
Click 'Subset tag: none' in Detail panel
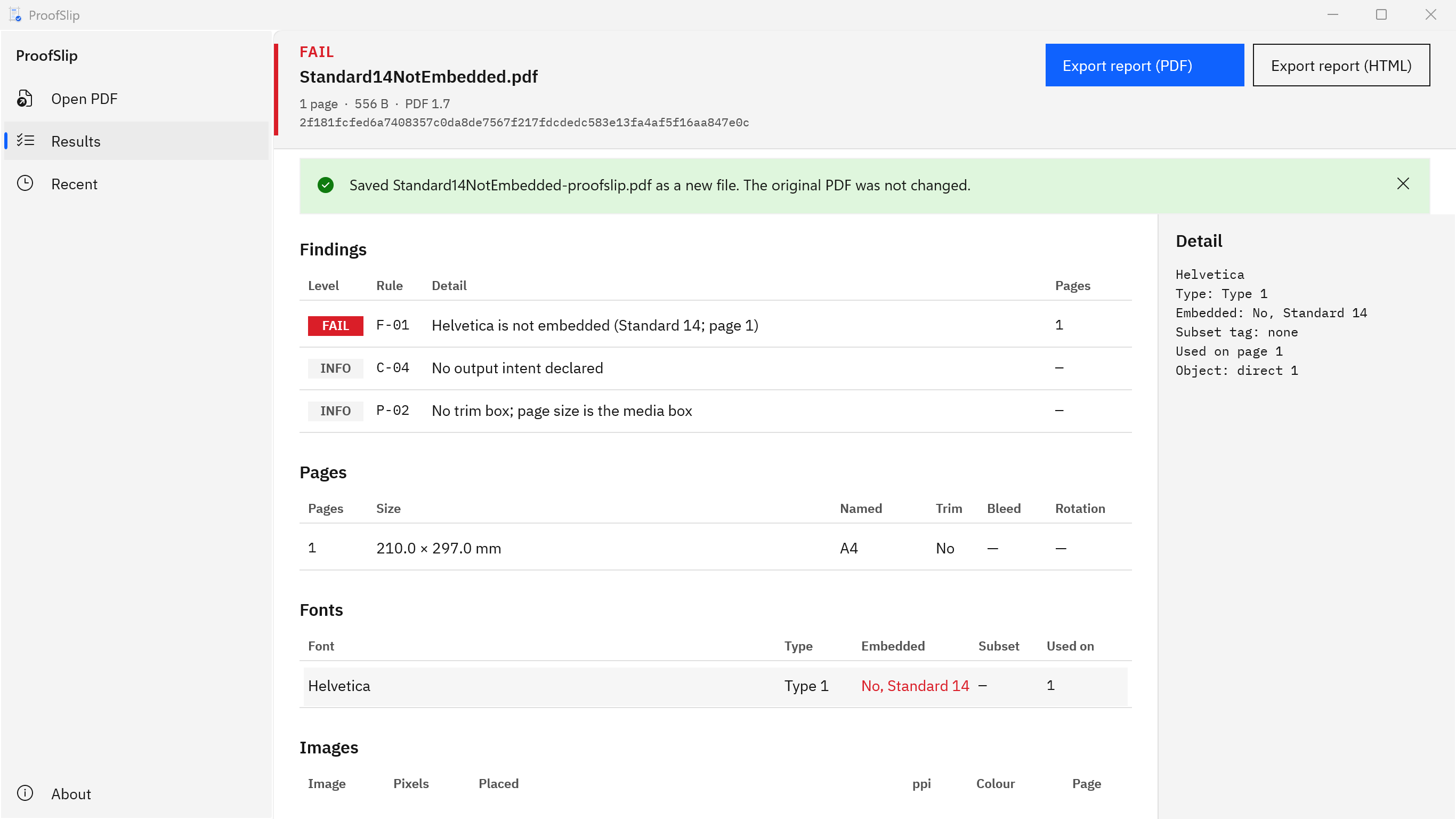tap(1237, 332)
